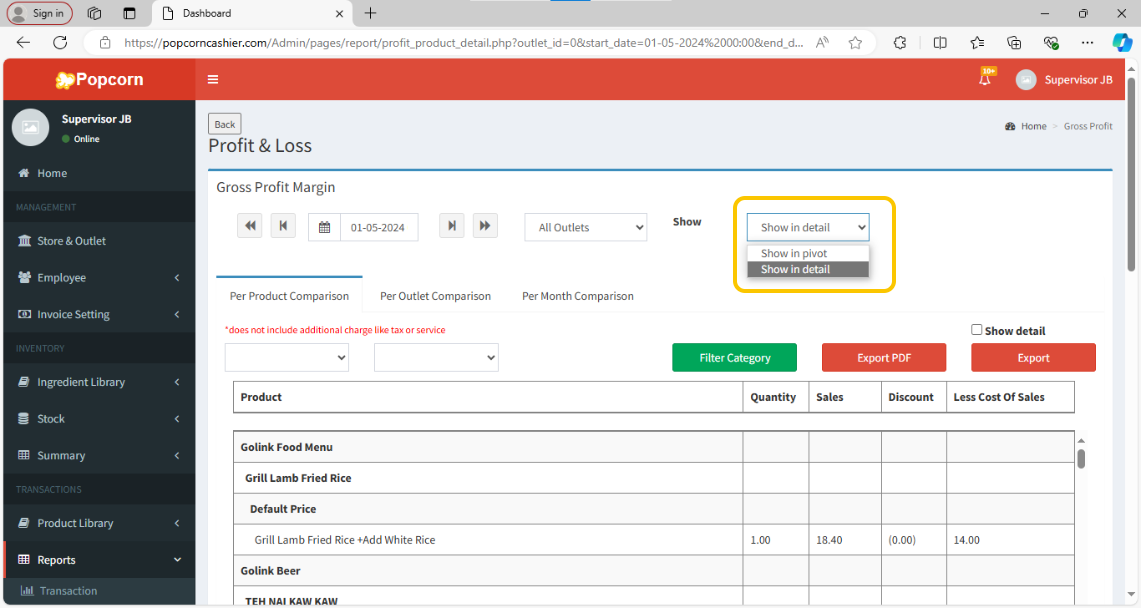Open a new browser tab with plus
The image size is (1141, 608).
coord(370,13)
